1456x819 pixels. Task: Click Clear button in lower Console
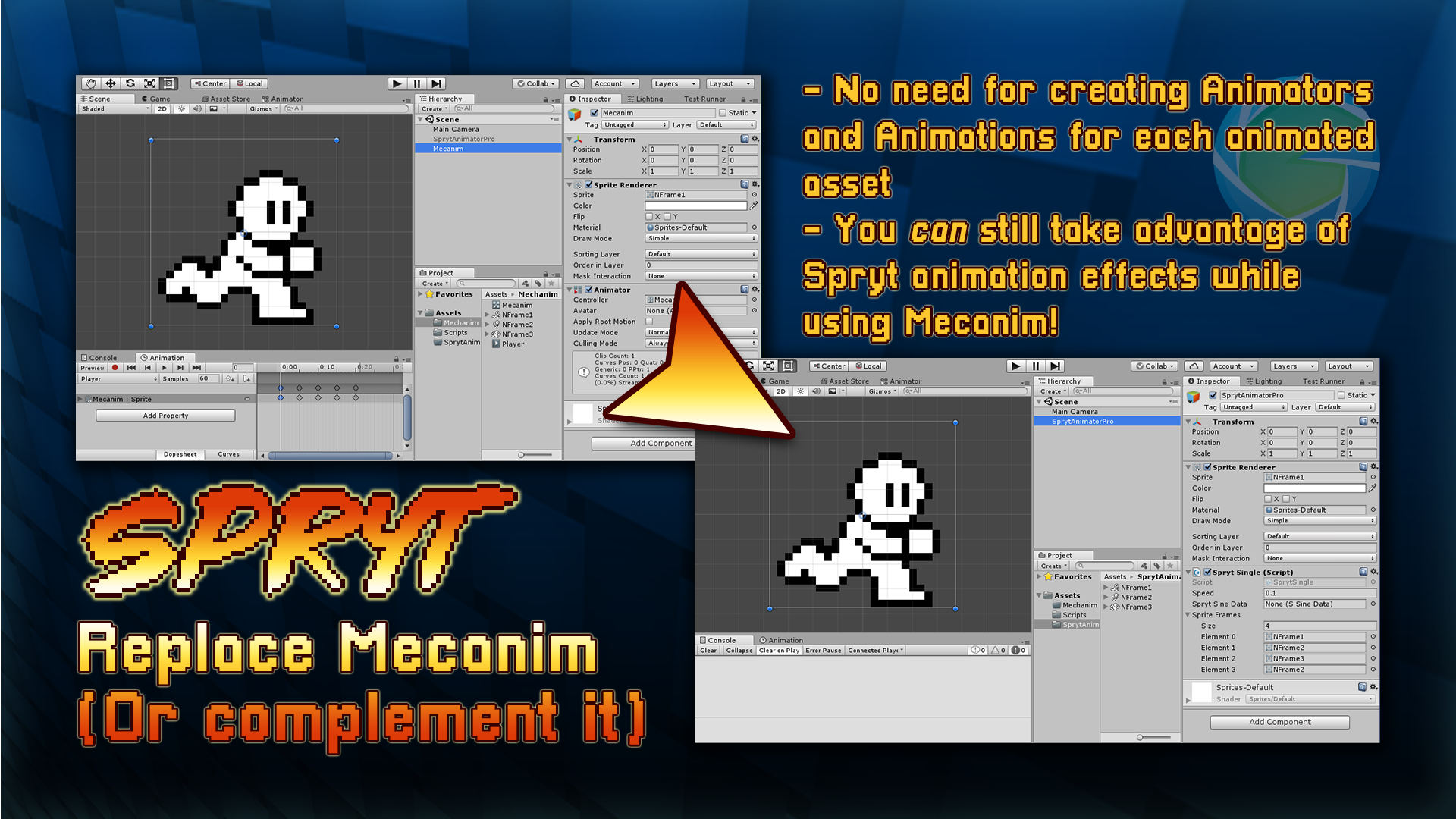tap(708, 651)
